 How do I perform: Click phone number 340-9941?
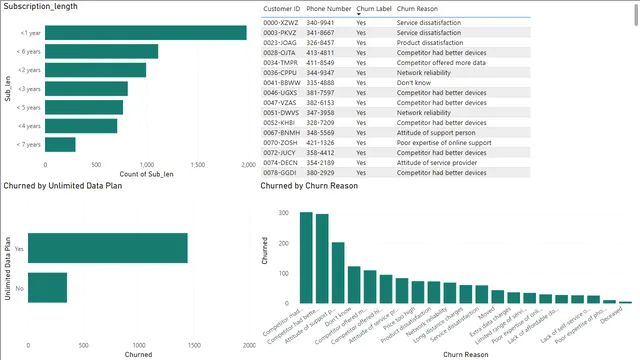click(320, 23)
